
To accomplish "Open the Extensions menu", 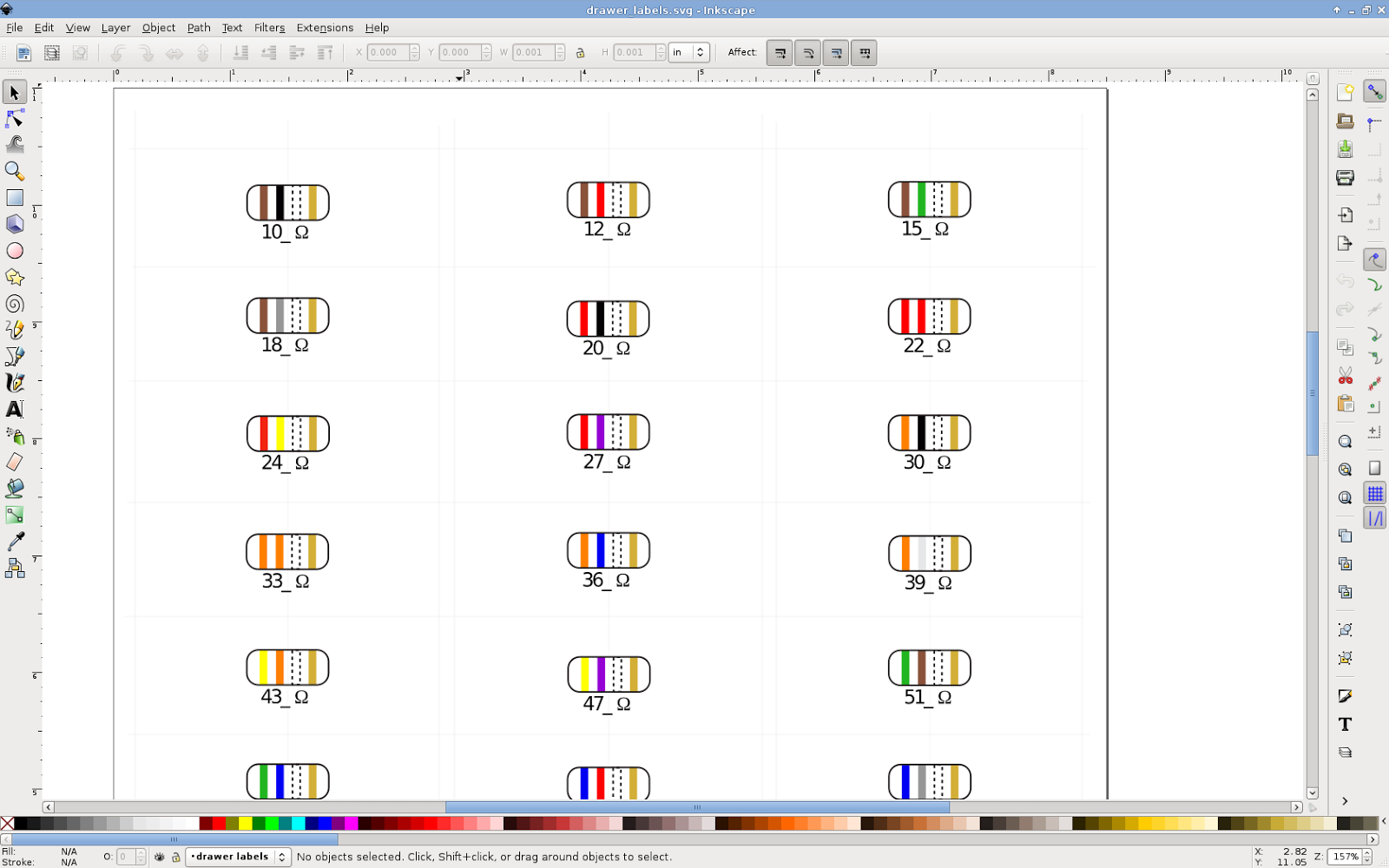I will pos(325,28).
